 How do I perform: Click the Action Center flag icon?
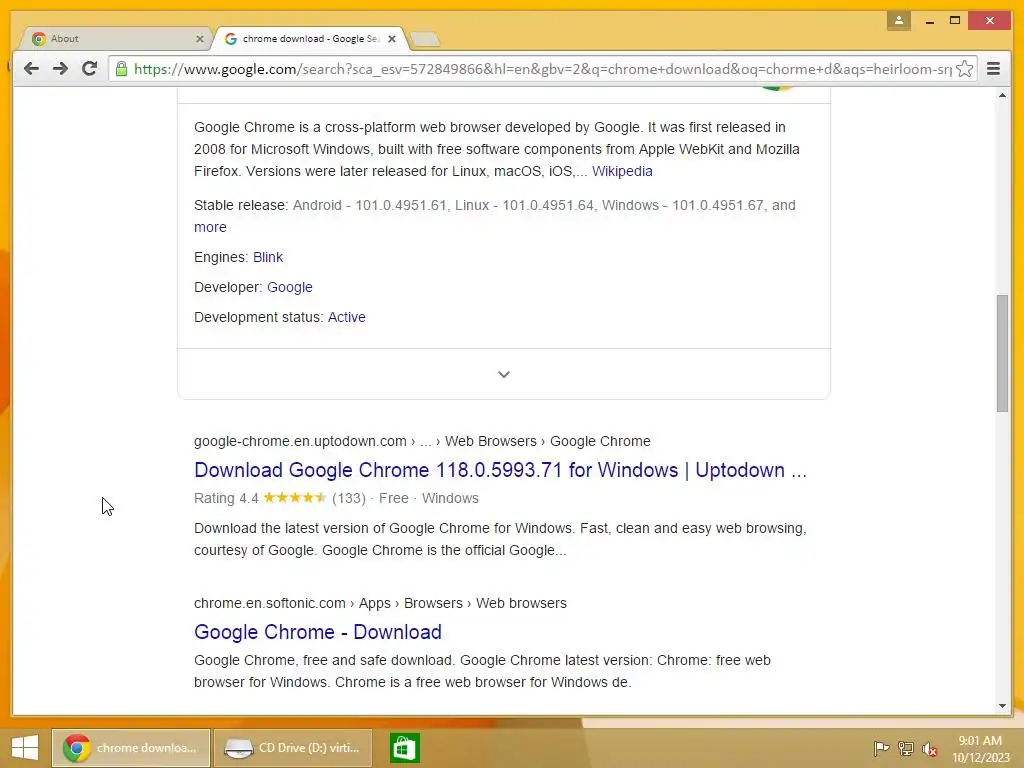click(881, 748)
